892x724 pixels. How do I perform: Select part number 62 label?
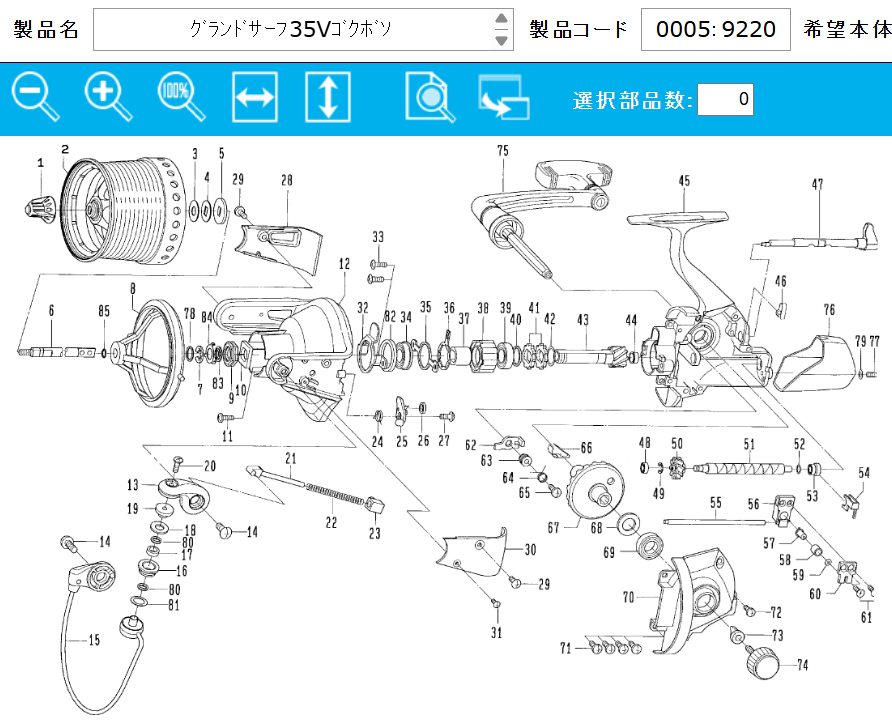point(470,445)
